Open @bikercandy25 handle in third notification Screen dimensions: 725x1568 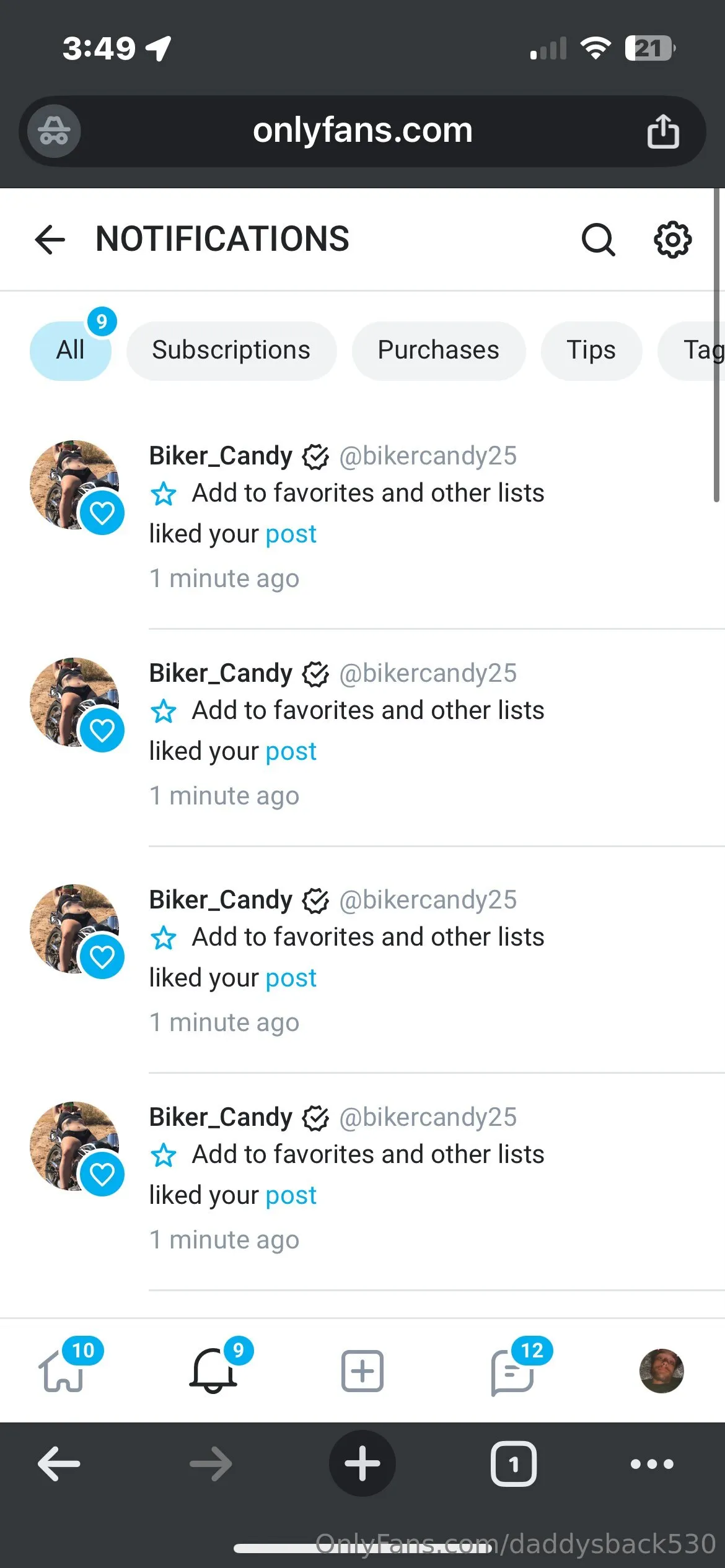tap(428, 900)
